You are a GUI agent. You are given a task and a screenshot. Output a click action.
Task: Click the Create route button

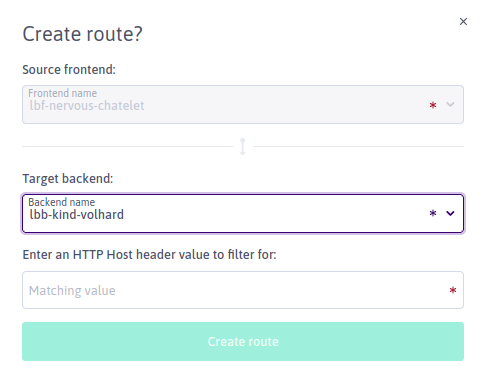click(x=243, y=341)
